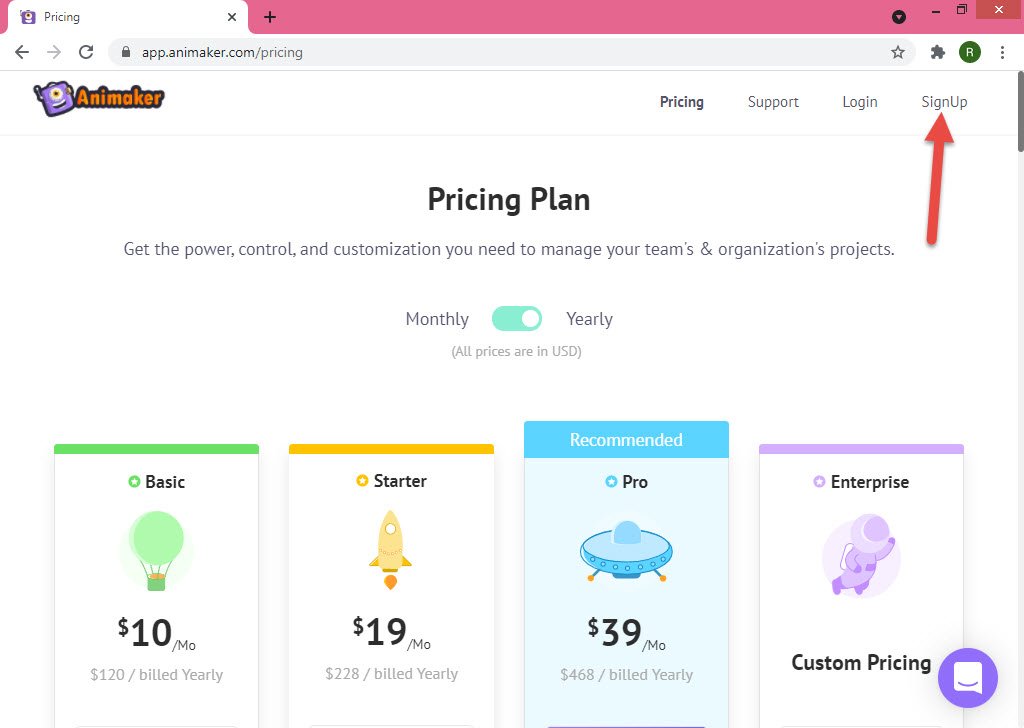The width and height of the screenshot is (1024, 728).
Task: Click the Basic plan title
Action: [165, 482]
